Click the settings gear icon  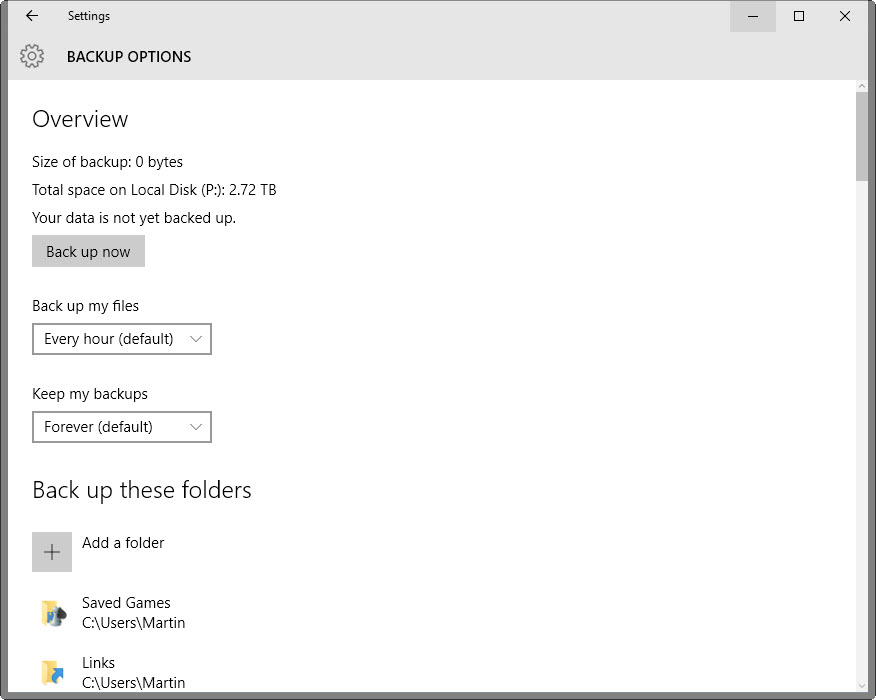pos(32,56)
